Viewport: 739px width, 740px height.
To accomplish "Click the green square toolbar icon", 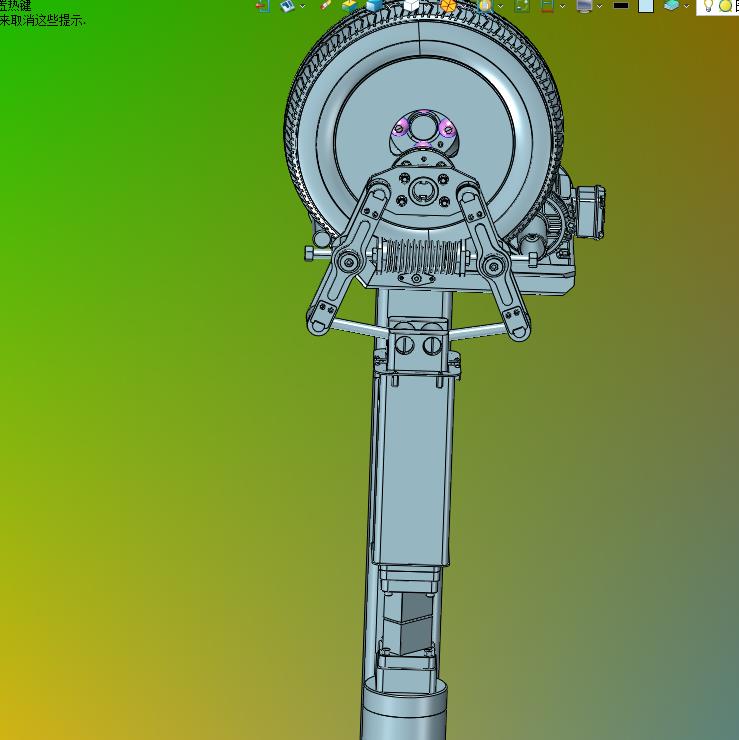I will 522,6.
